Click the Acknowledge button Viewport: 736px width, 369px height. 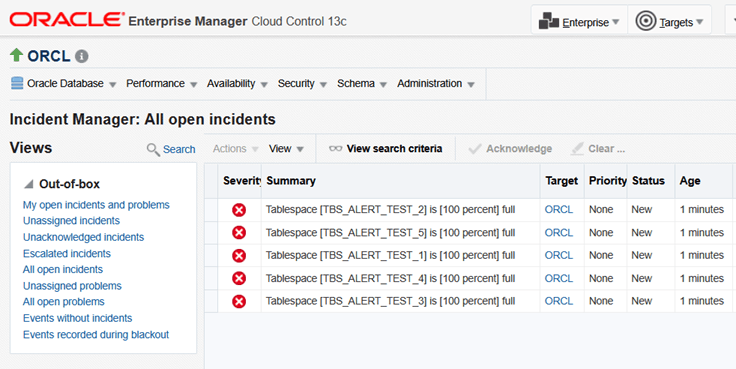click(x=510, y=149)
